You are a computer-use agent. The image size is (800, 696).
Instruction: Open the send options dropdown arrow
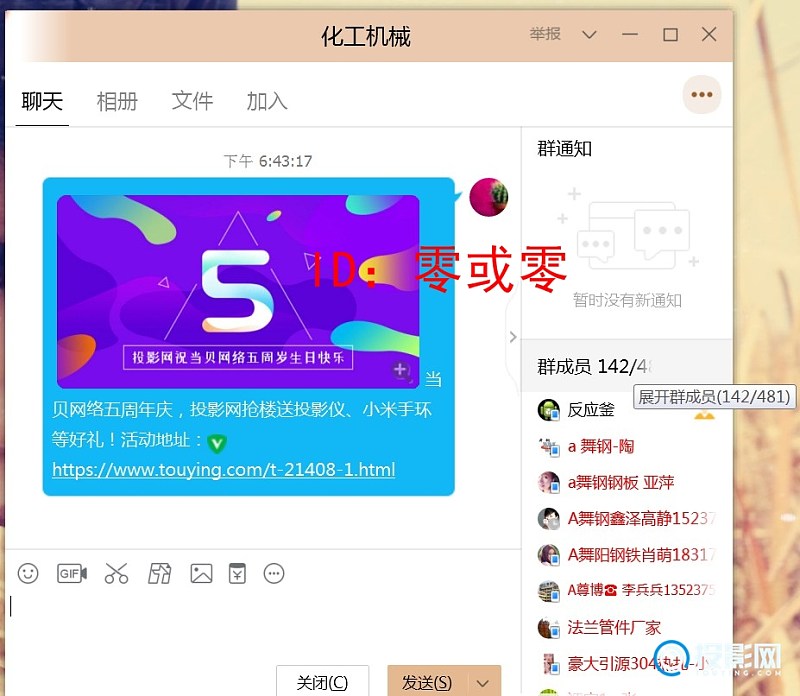coord(482,683)
